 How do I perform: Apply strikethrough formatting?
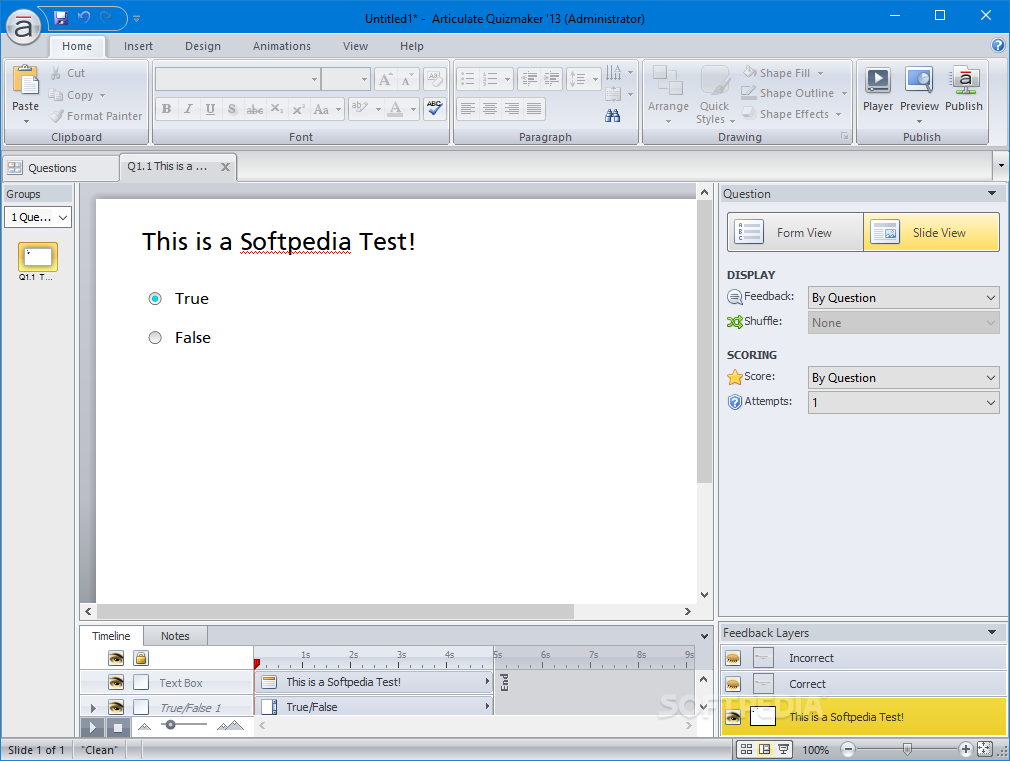point(254,109)
